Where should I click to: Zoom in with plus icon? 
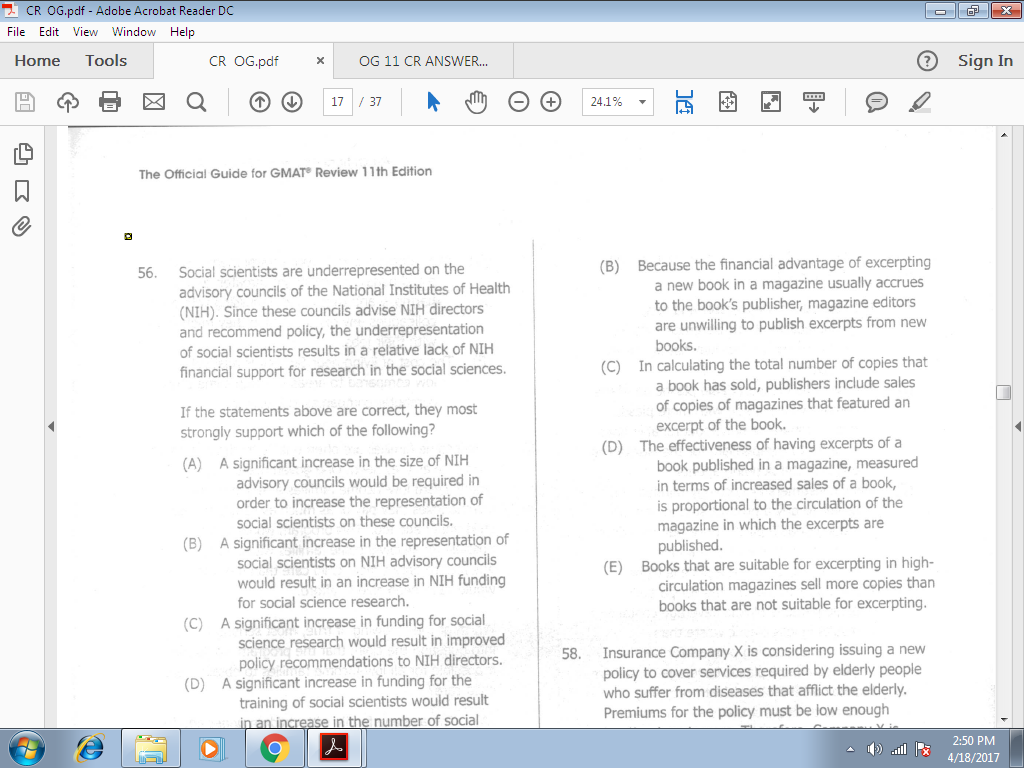pyautogui.click(x=551, y=102)
